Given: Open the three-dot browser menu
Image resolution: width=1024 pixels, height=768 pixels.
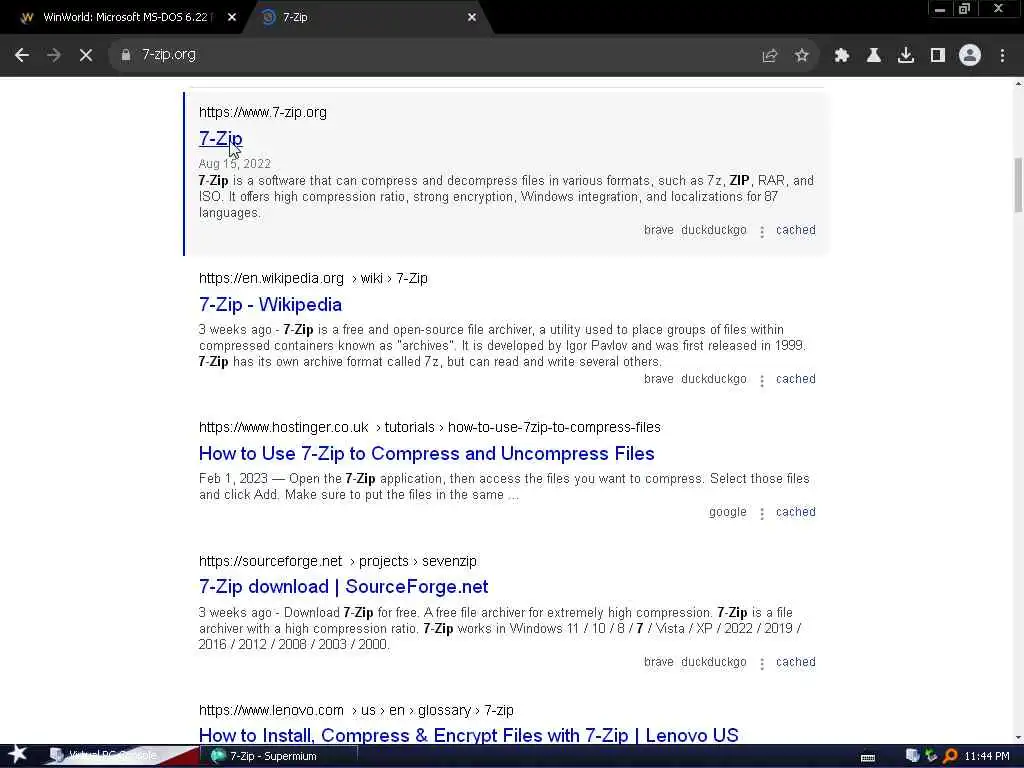Looking at the screenshot, I should tap(1002, 56).
